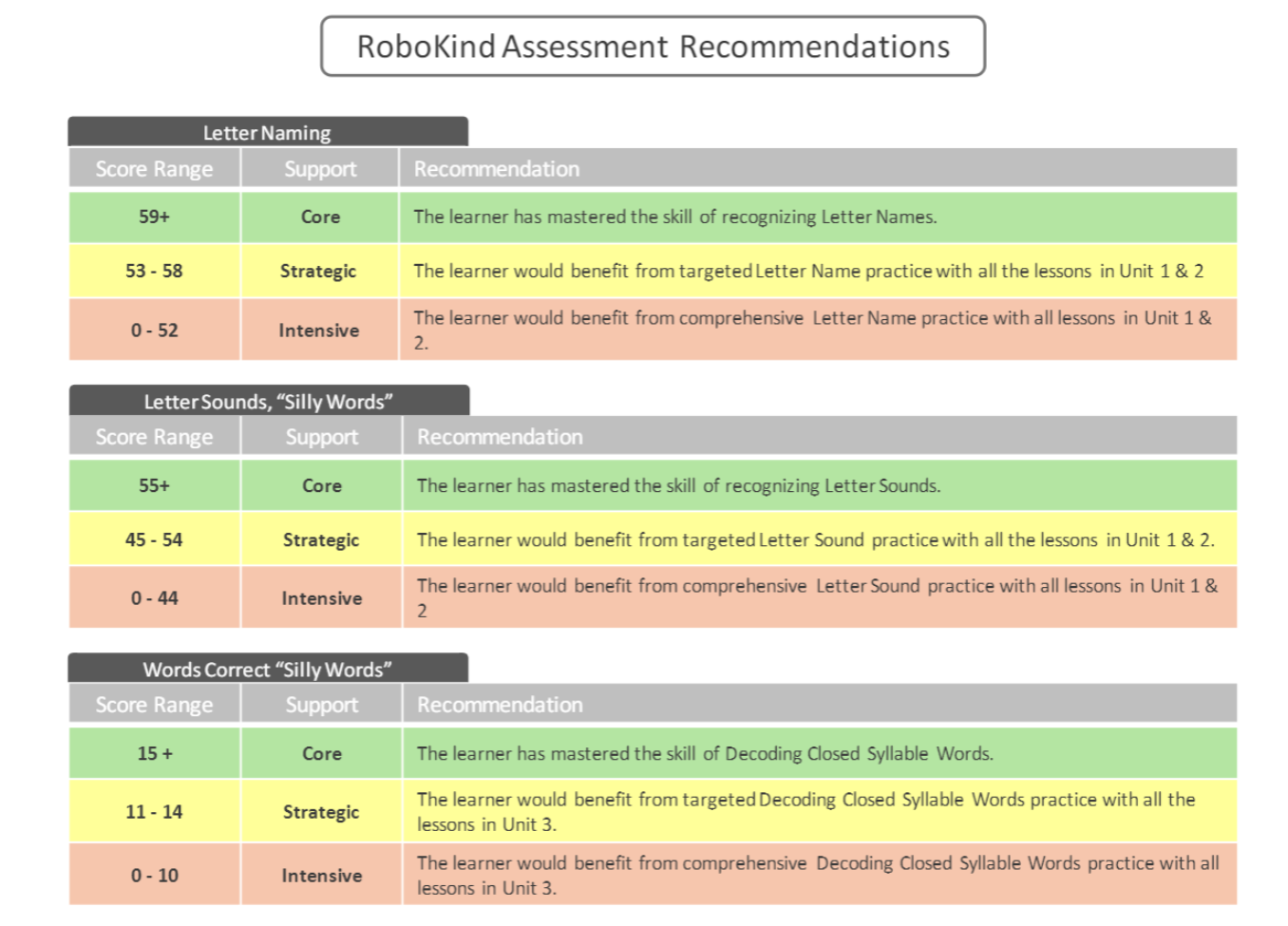
Task: Click the 15 + score range cell
Action: tap(154, 753)
